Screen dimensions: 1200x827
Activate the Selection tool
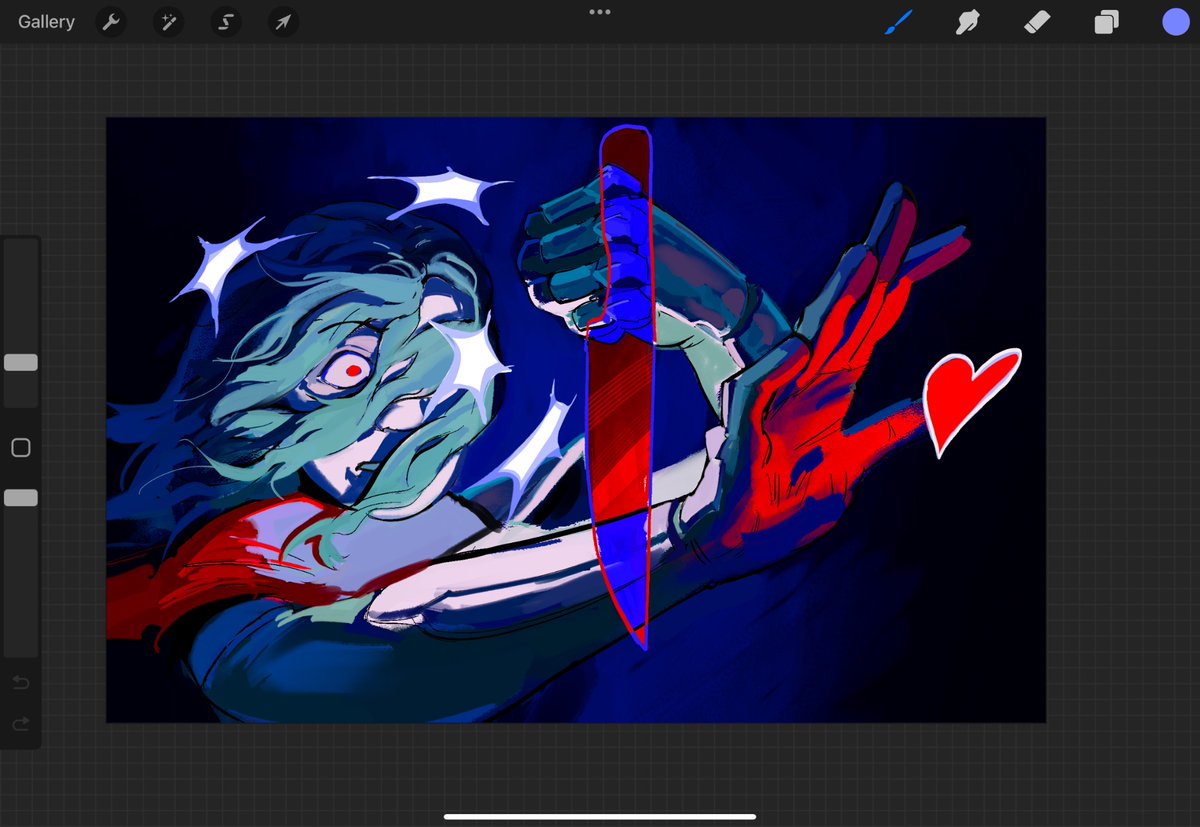point(226,22)
